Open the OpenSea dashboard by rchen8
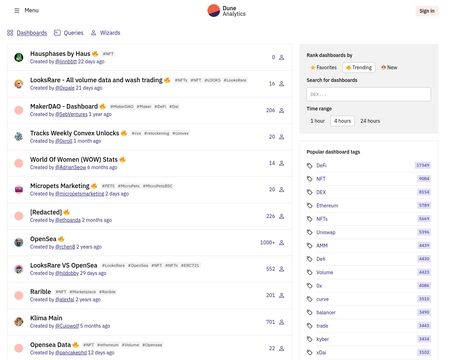Viewport: 450px width, 360px height. coord(43,239)
